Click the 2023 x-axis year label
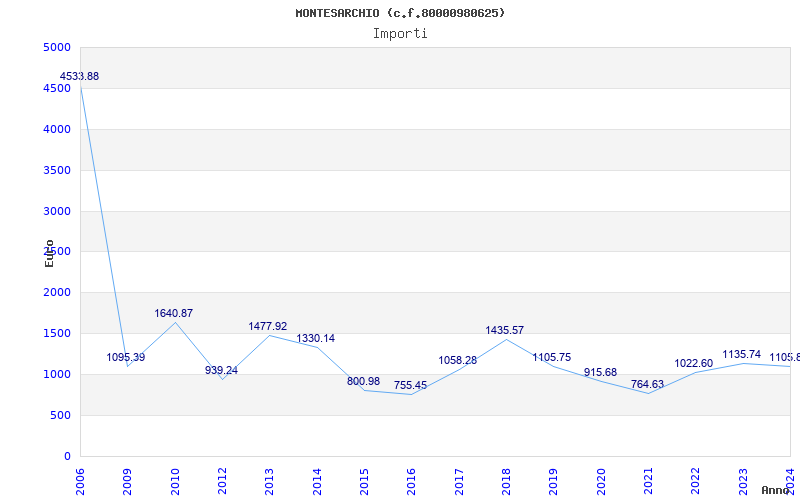The width and height of the screenshot is (800, 500). 743,481
